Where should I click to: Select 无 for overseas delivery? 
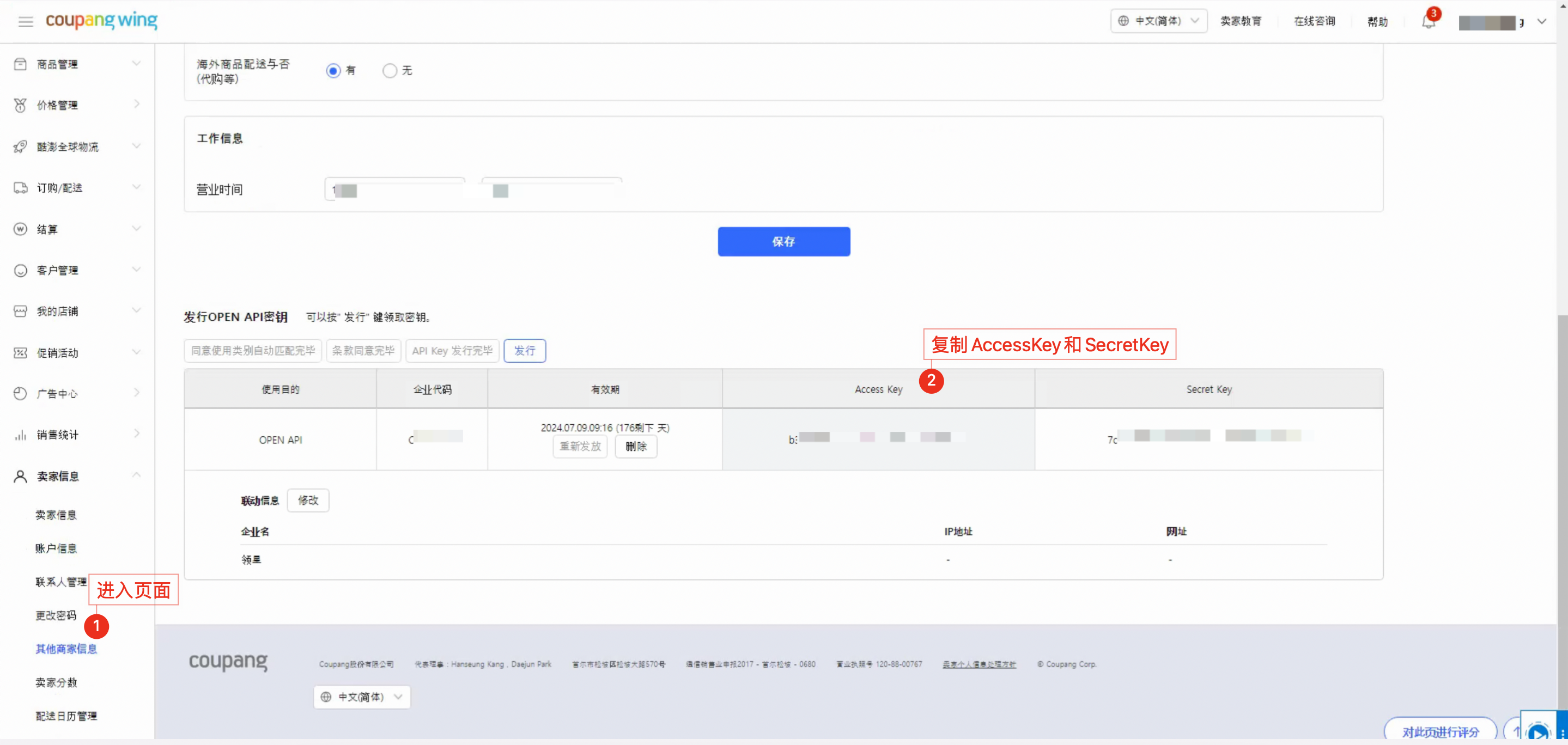coord(390,71)
